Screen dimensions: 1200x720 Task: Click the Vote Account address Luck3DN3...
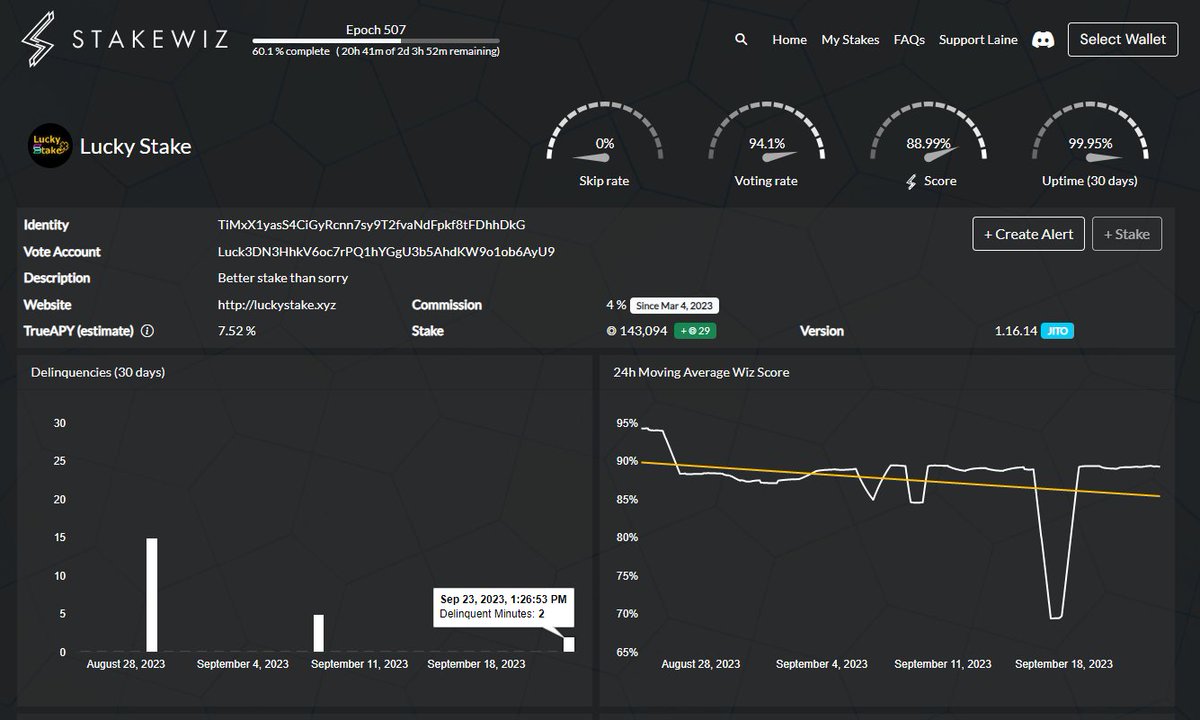tap(386, 252)
